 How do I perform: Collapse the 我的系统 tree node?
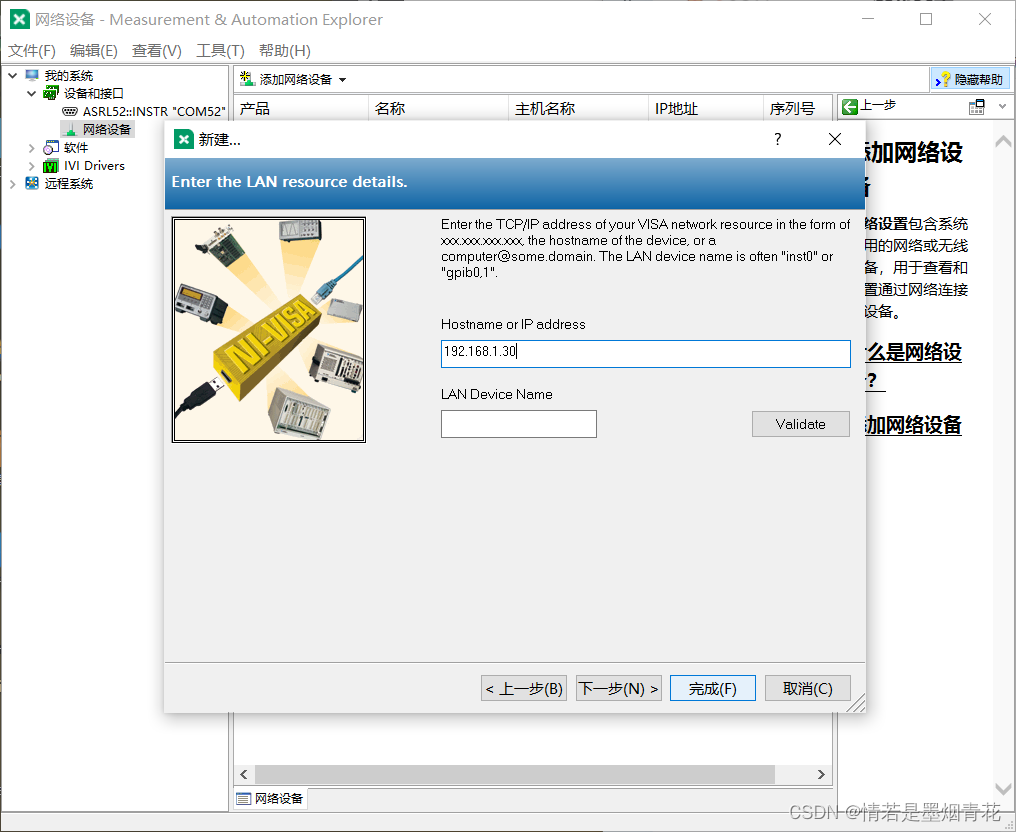tap(12, 76)
